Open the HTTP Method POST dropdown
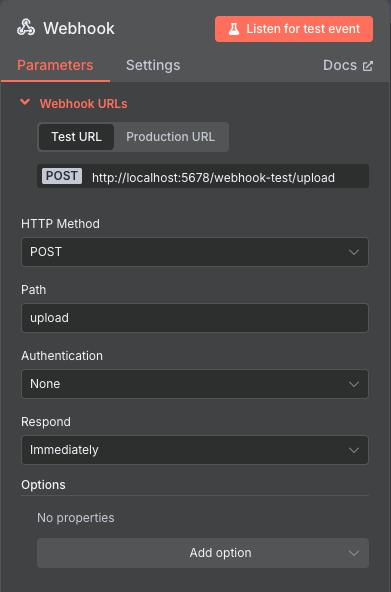 coord(195,252)
